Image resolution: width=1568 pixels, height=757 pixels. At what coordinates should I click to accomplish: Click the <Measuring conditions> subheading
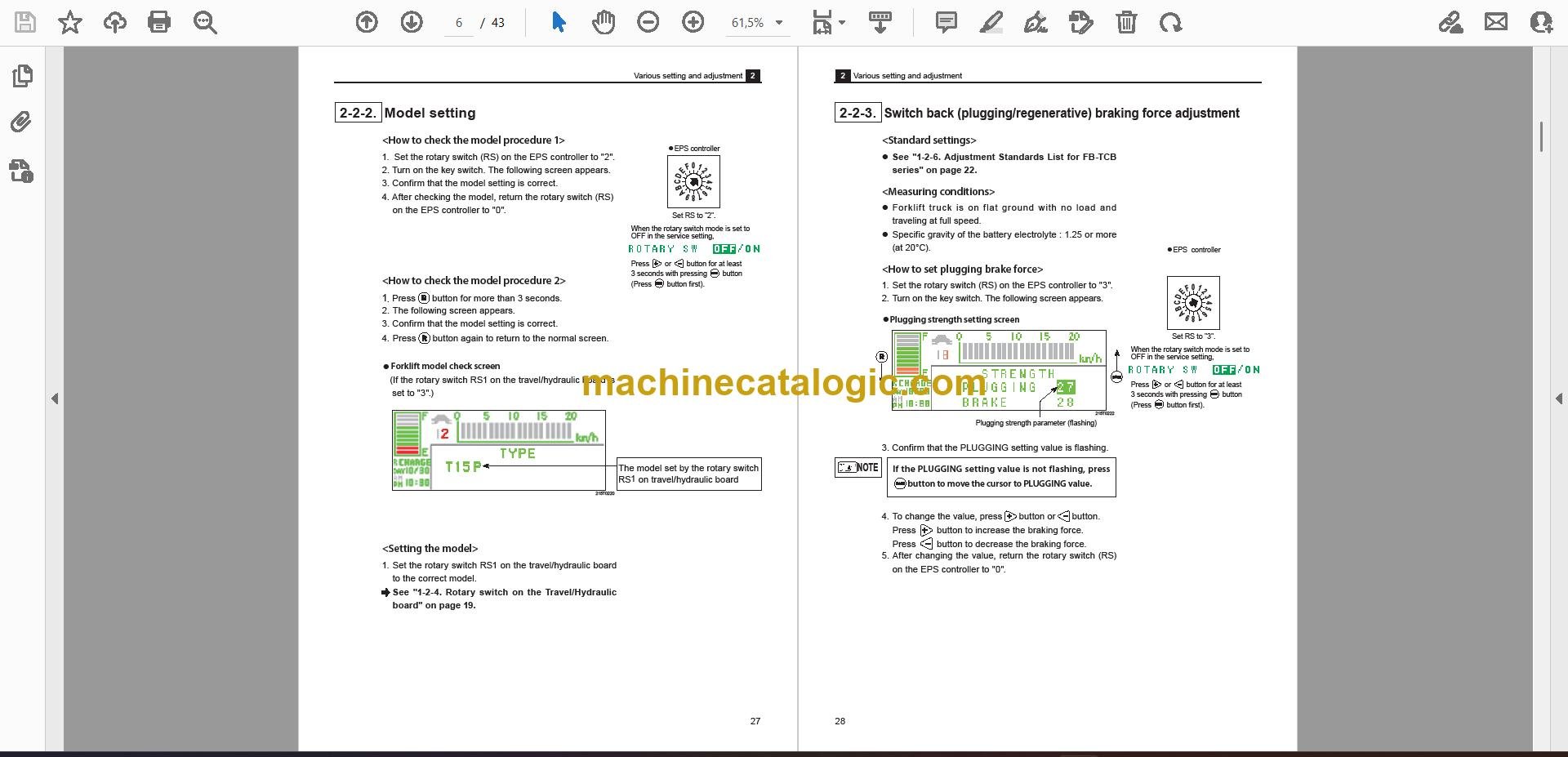[938, 192]
